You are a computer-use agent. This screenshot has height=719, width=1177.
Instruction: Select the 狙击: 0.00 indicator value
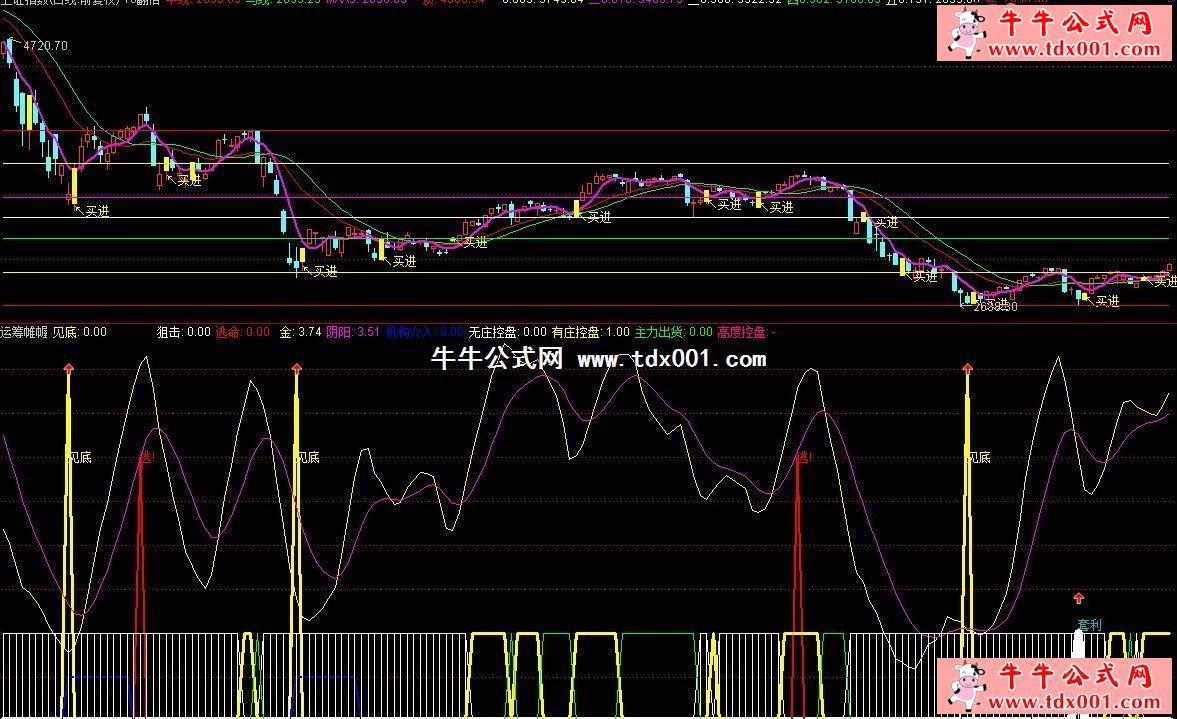click(184, 332)
